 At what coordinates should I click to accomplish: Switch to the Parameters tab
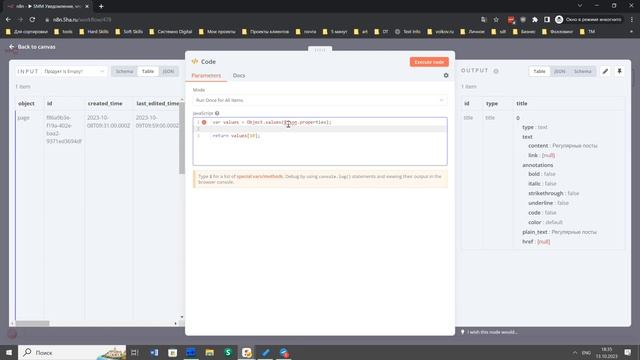(x=206, y=76)
